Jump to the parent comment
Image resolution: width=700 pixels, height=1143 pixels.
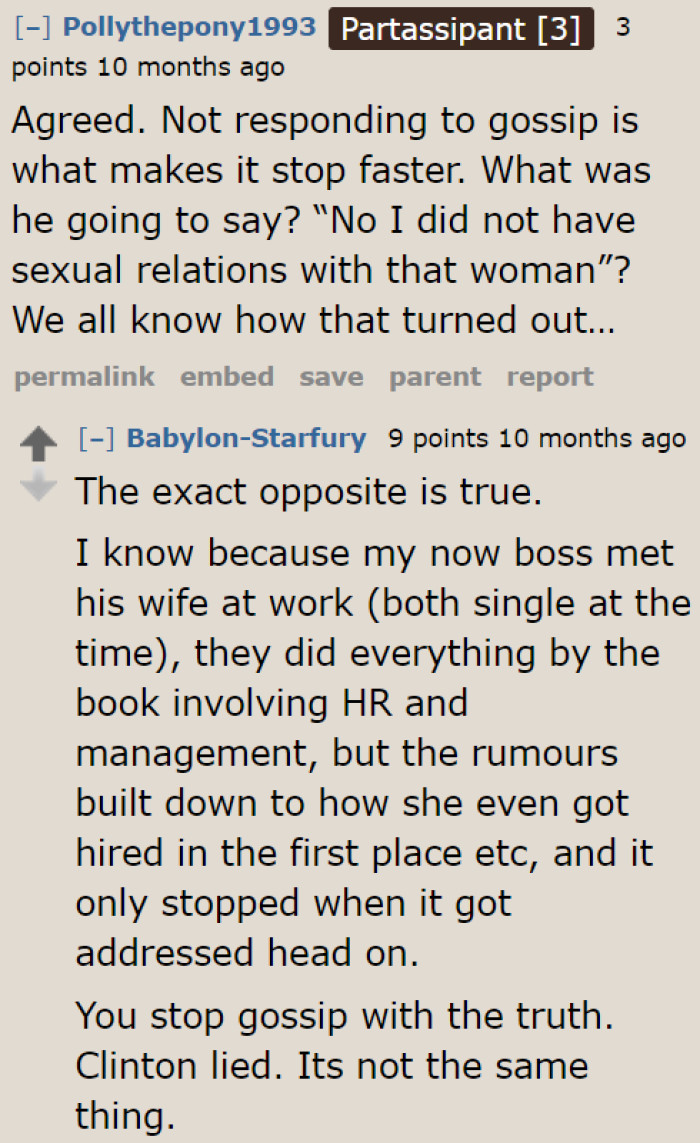(x=435, y=377)
